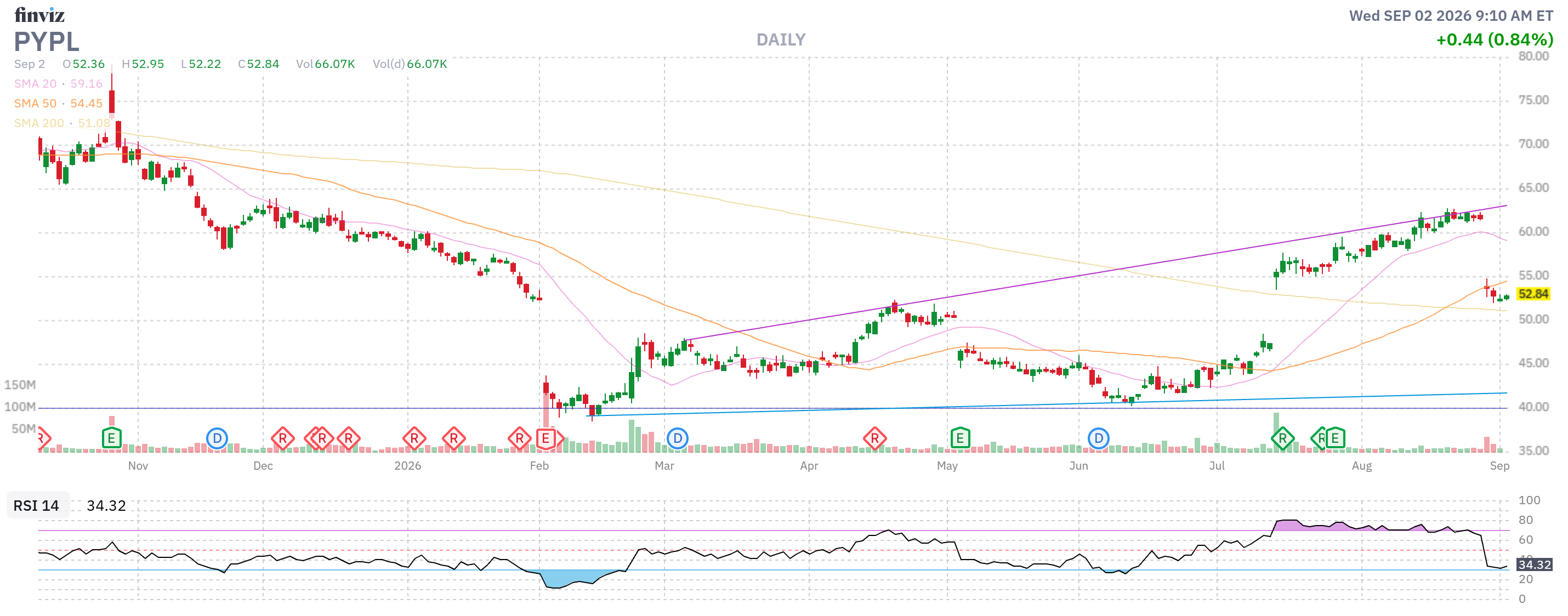Click the RSI 14 indicator label
Screen dimensions: 1568x616
pyautogui.click(x=37, y=506)
